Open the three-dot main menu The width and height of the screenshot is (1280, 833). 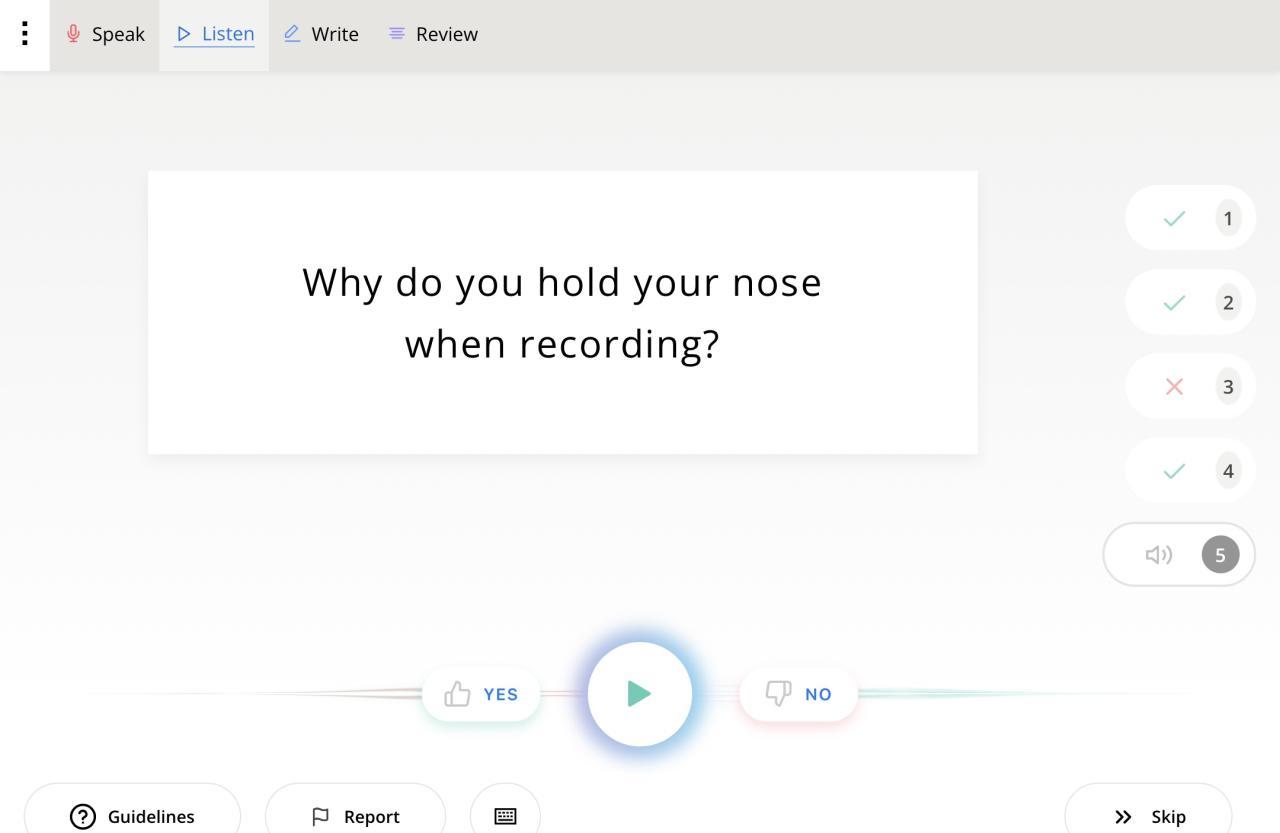pyautogui.click(x=24, y=34)
